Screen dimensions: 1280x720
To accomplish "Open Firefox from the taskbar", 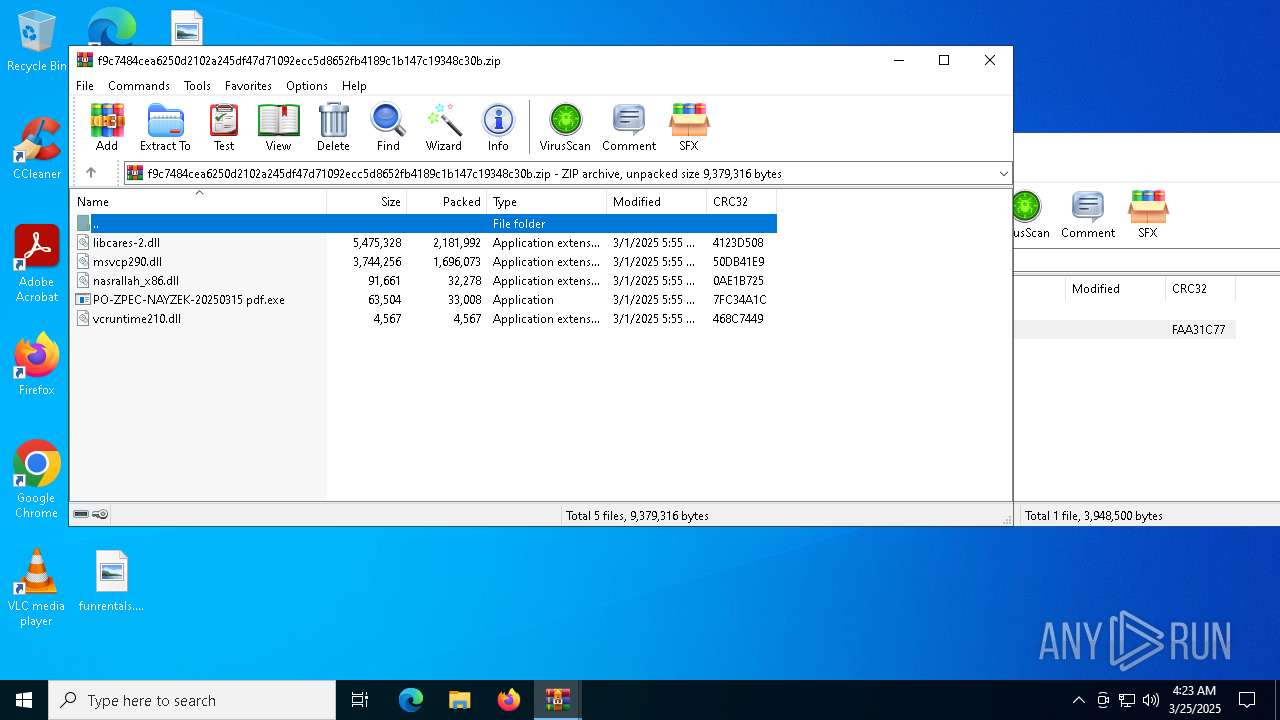I will [x=509, y=700].
